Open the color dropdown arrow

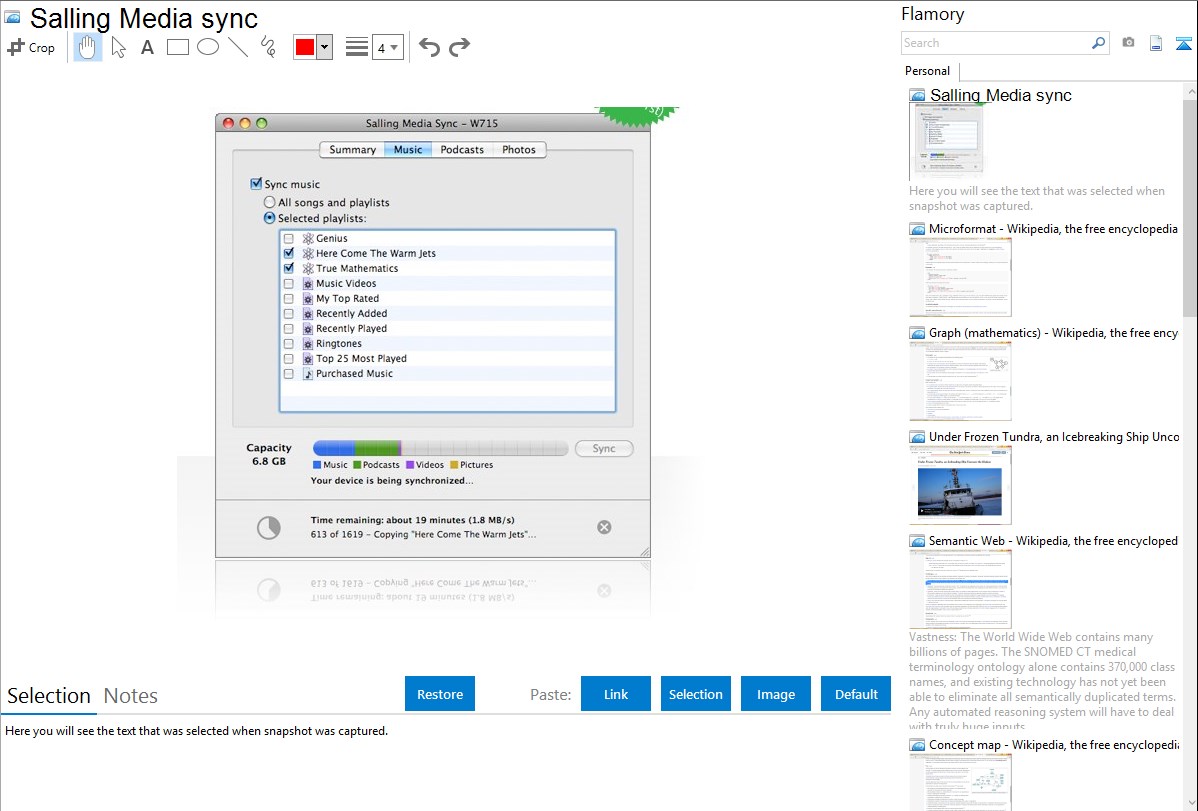coord(325,47)
